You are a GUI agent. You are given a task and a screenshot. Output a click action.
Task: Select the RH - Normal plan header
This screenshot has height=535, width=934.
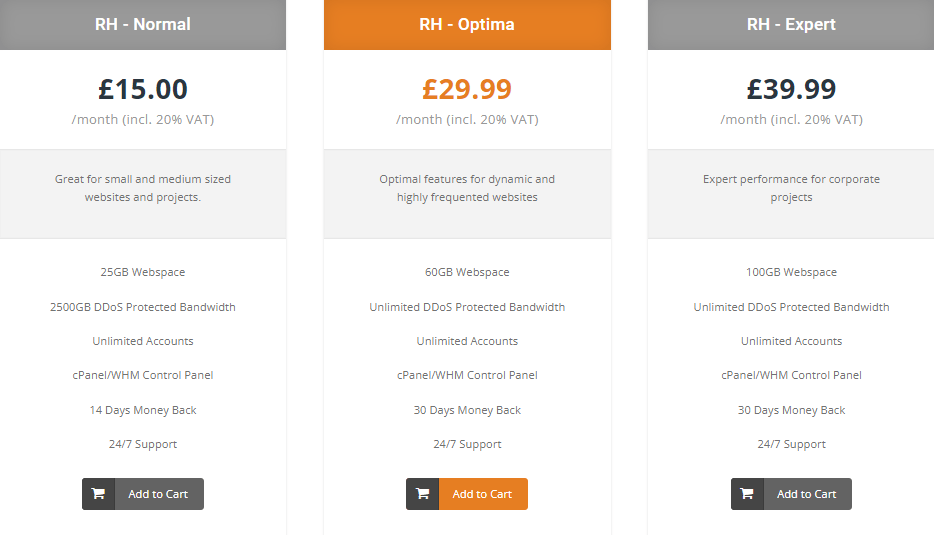click(143, 24)
